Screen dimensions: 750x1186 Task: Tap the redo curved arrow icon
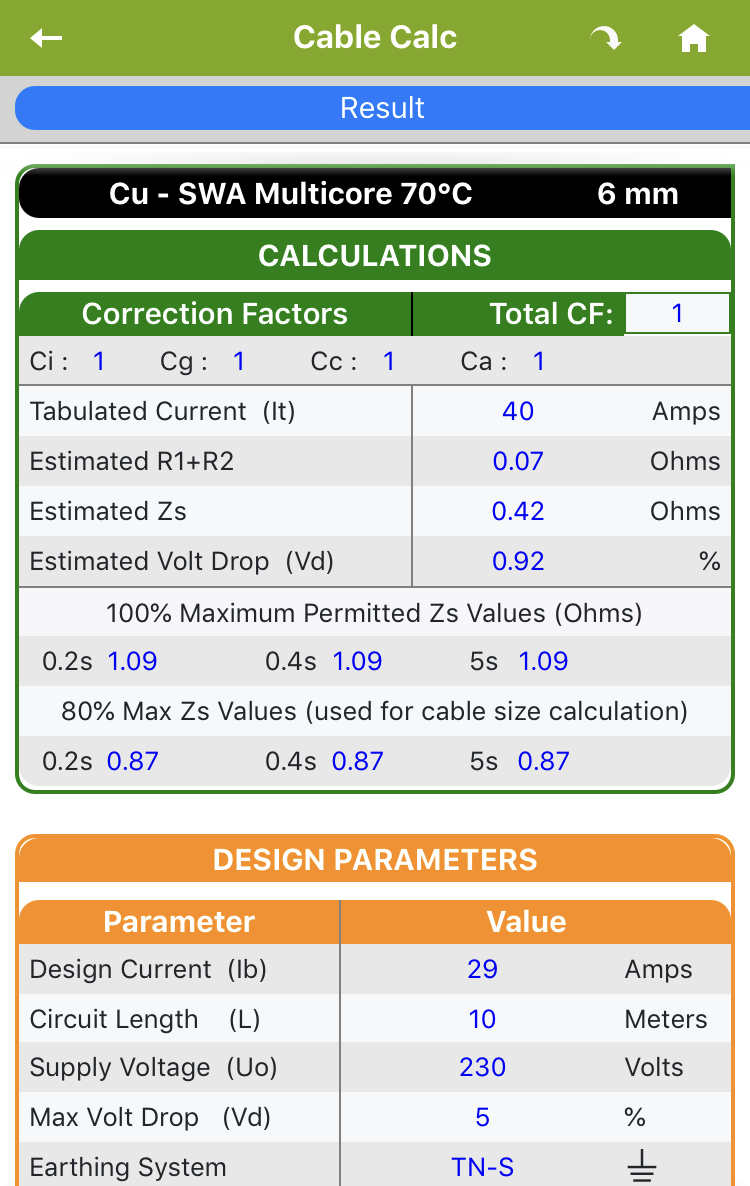click(605, 39)
